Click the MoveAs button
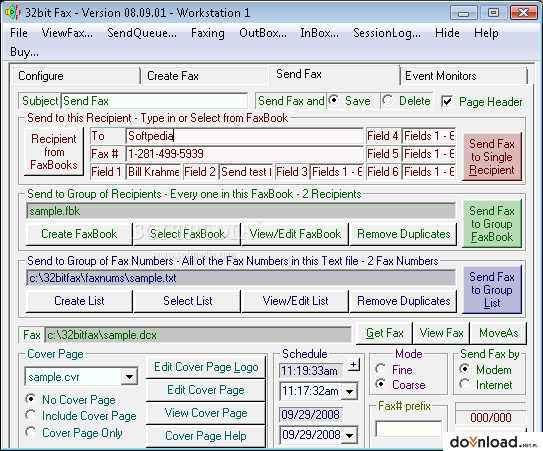 click(x=498, y=333)
